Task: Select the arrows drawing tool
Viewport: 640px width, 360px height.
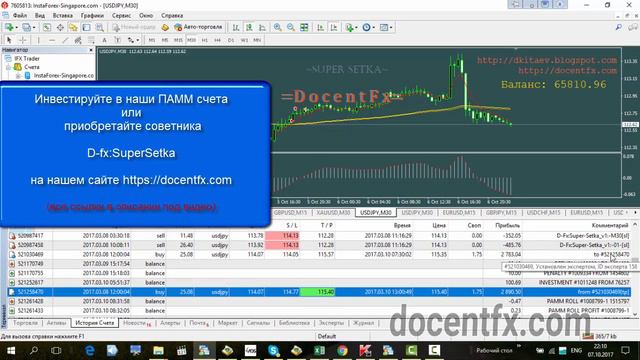Action: [x=131, y=40]
